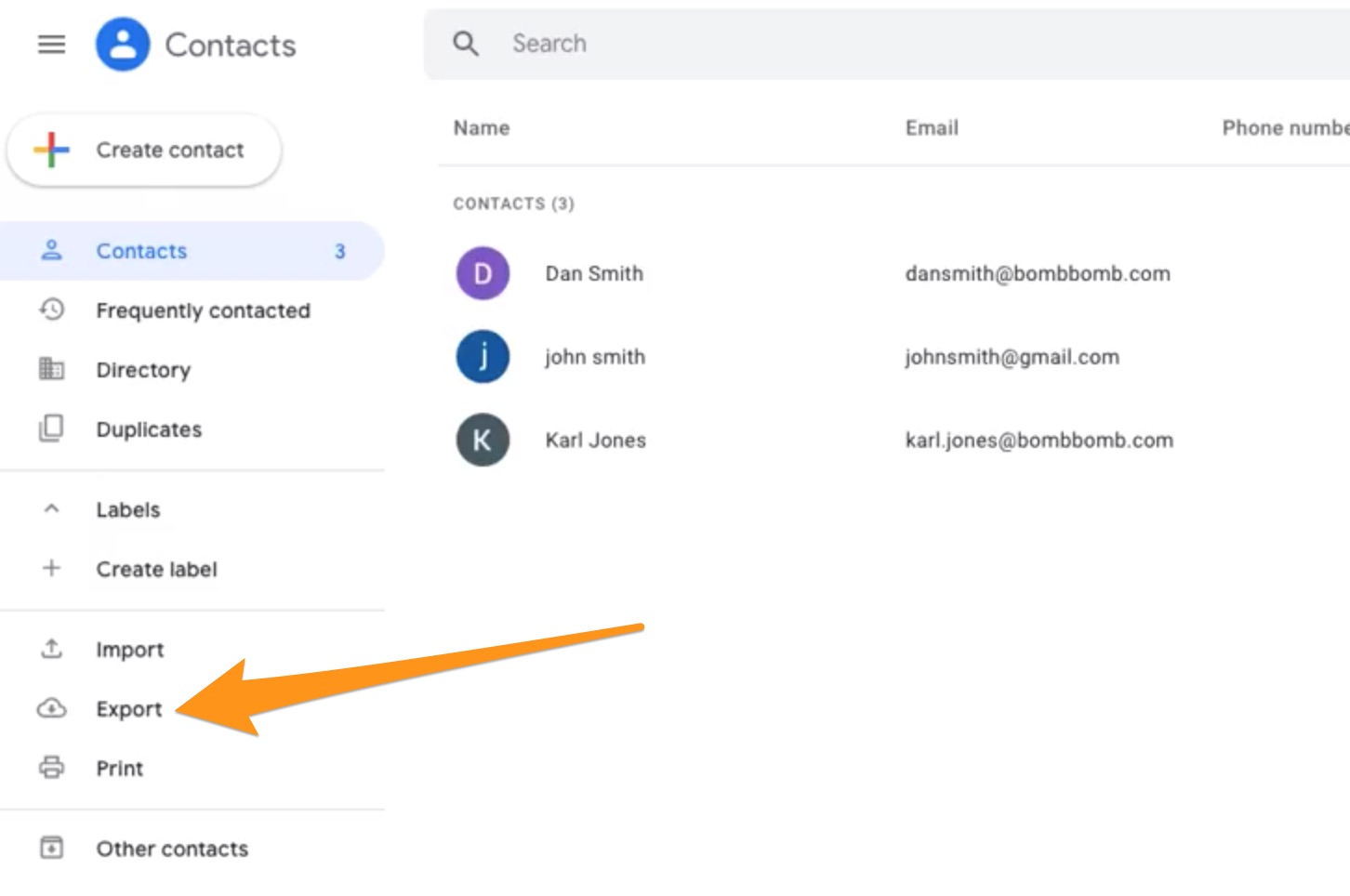Click the archive icon beside Other contacts

tap(52, 848)
